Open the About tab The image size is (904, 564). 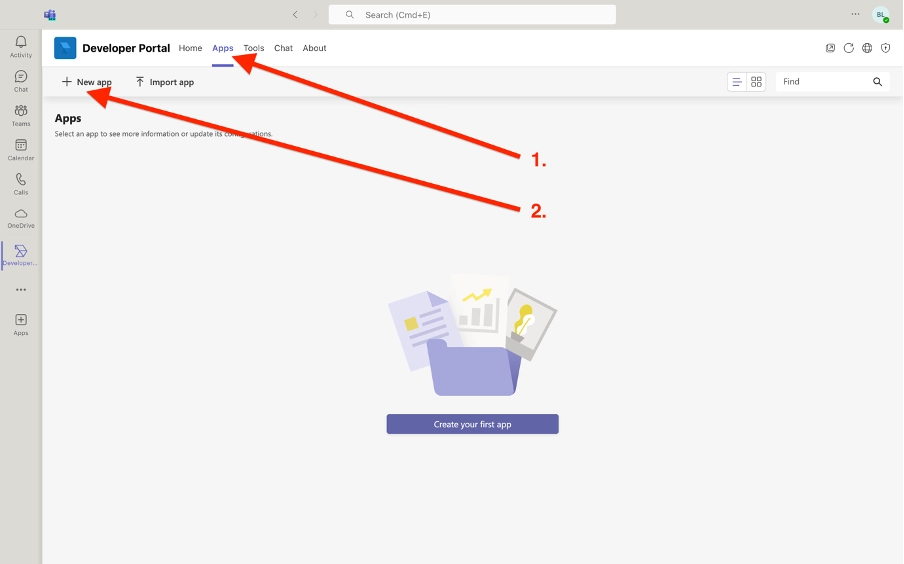click(314, 48)
